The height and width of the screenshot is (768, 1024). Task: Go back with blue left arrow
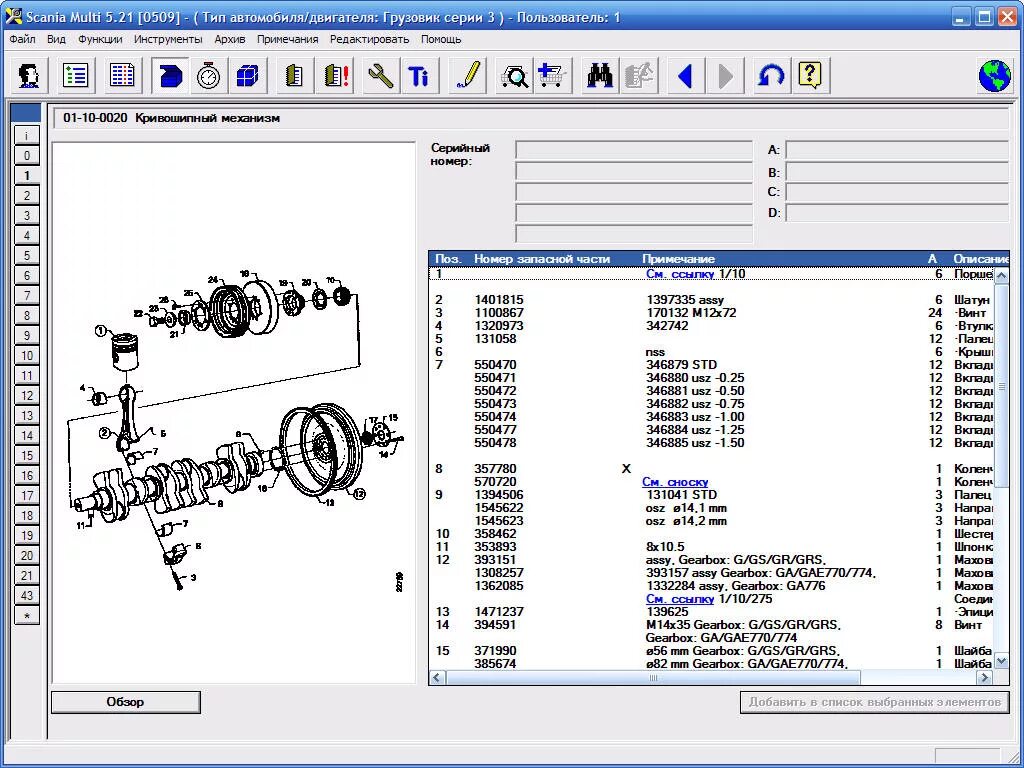point(684,76)
